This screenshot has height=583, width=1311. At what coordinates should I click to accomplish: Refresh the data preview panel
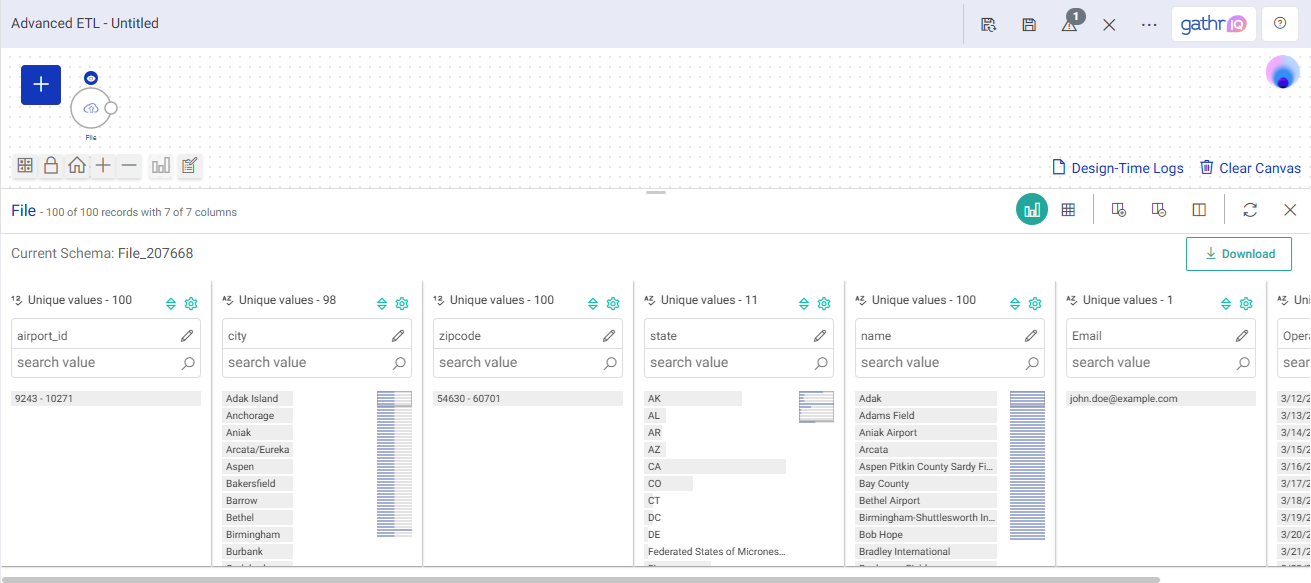click(x=1250, y=210)
